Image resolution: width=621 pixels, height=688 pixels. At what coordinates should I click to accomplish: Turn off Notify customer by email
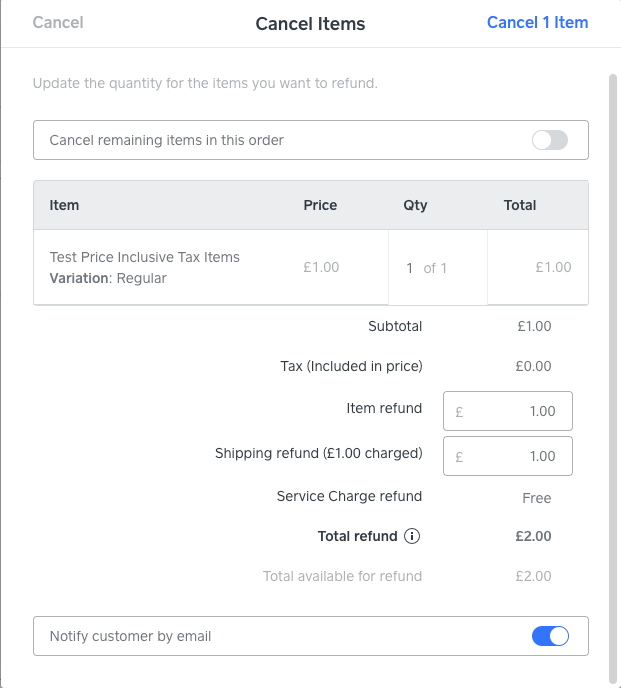(x=550, y=636)
